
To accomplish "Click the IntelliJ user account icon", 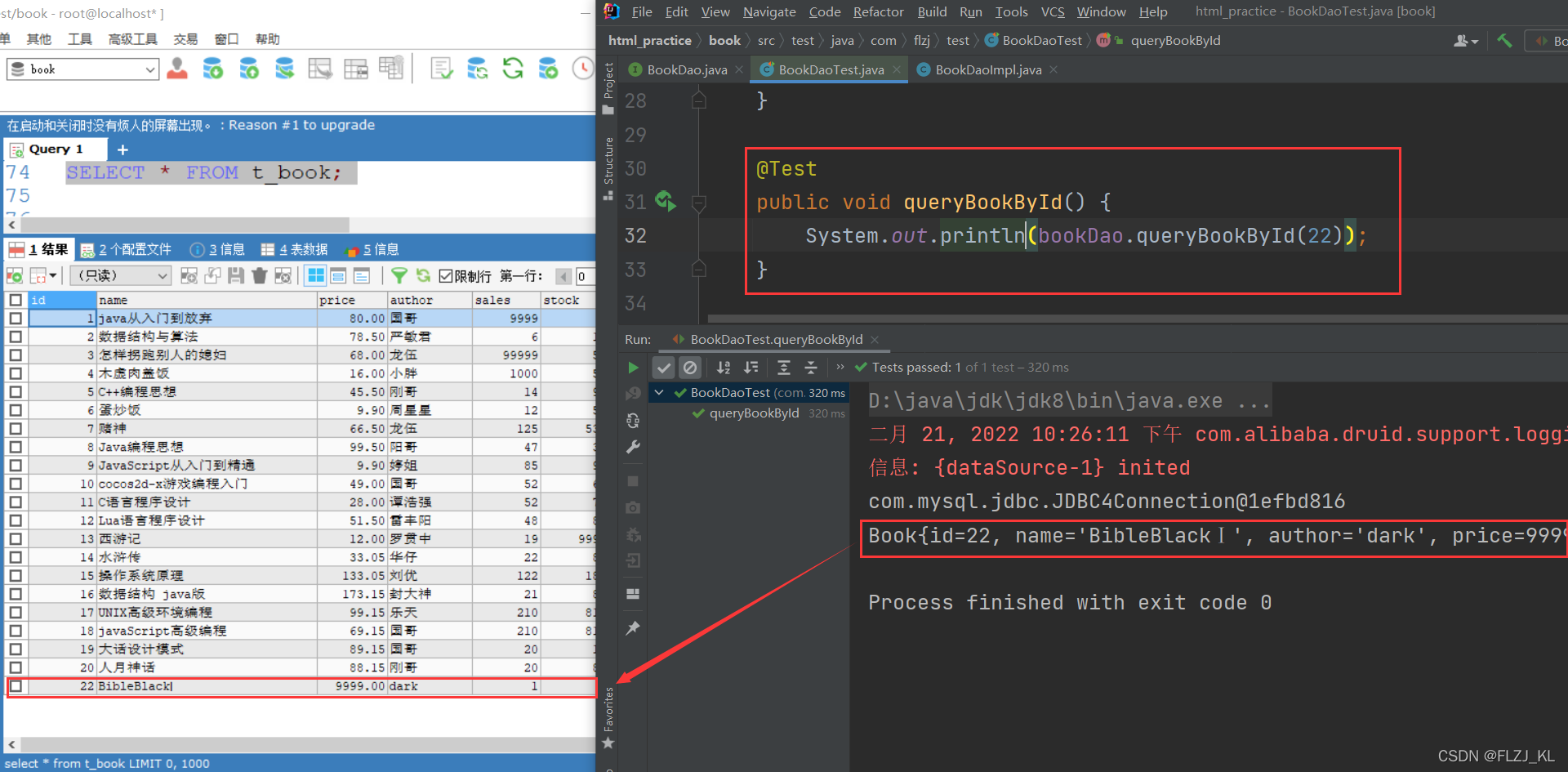I will [1466, 41].
